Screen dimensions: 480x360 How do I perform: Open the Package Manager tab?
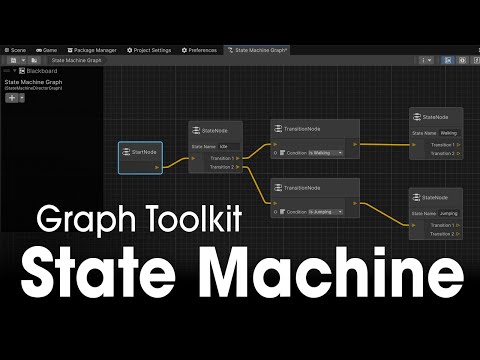click(92, 50)
